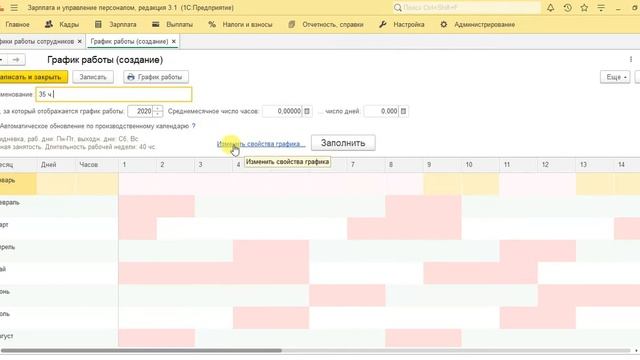The height and width of the screenshot is (360, 640).
Task: Click the day 8 column header
Action: (x=404, y=164)
